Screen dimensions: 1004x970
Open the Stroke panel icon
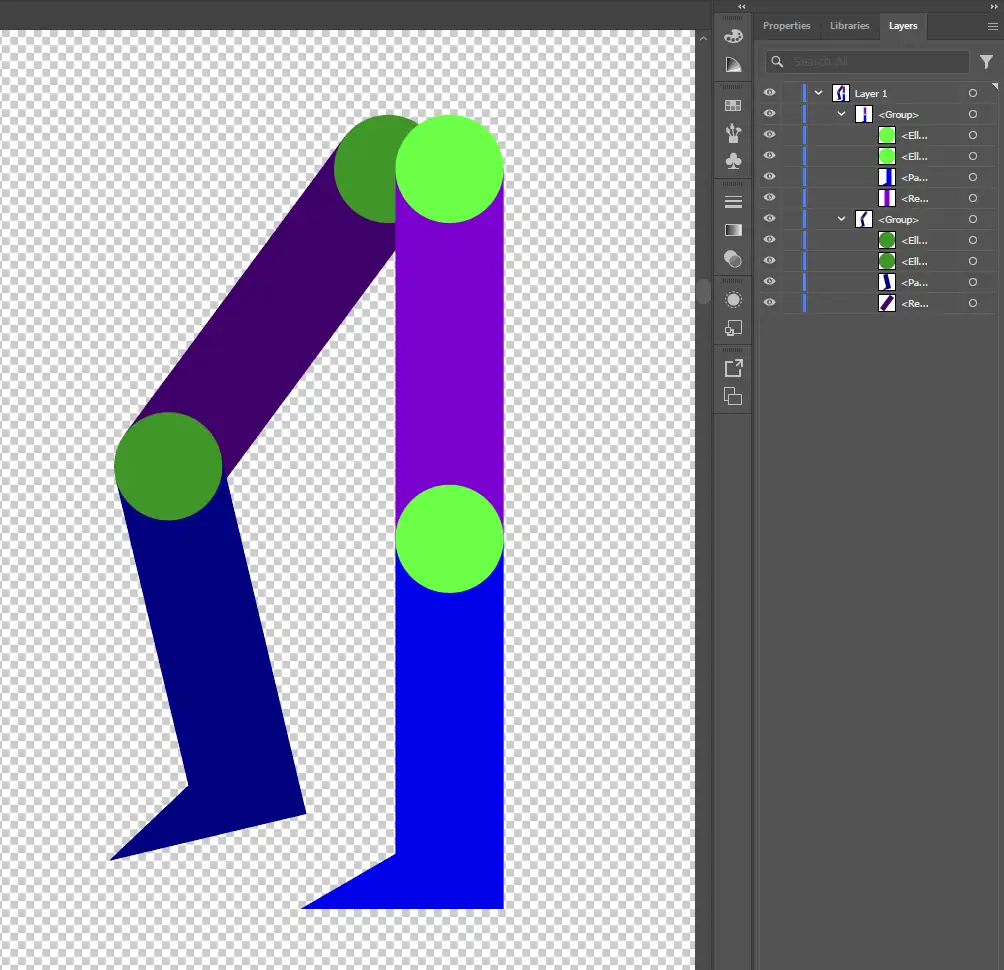(x=733, y=202)
